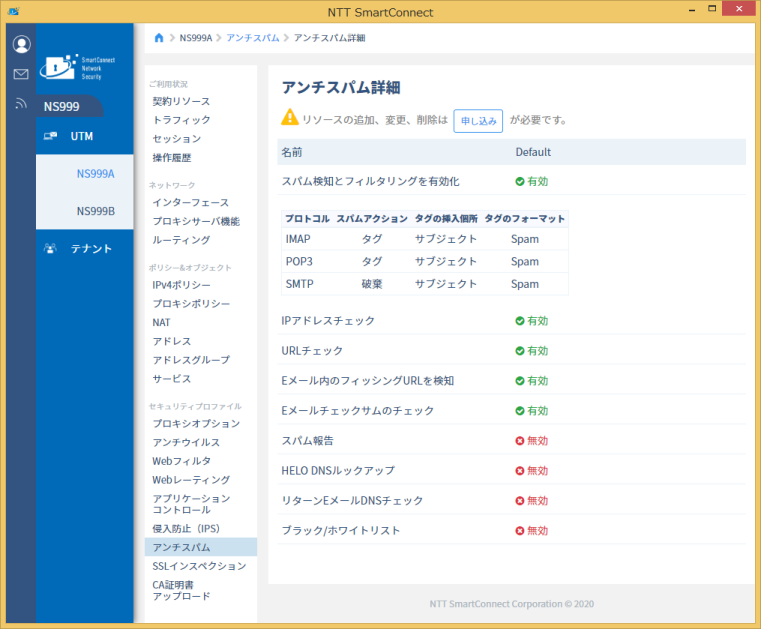Image resolution: width=761 pixels, height=629 pixels.
Task: Click the IMAP protocol cell
Action: (298, 239)
